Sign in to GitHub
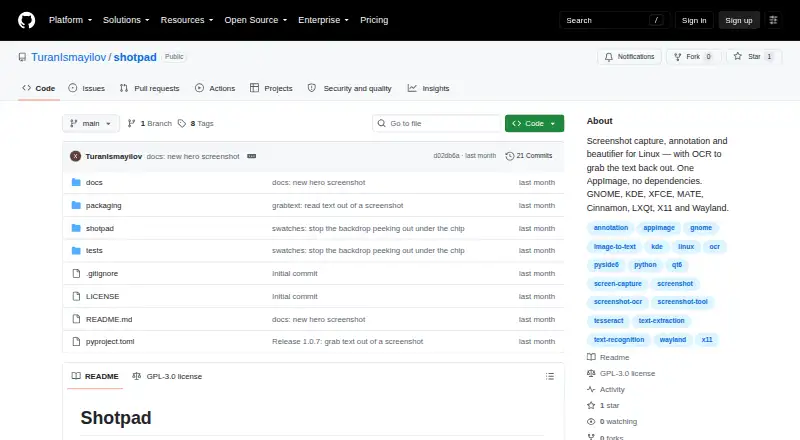 tap(694, 20)
